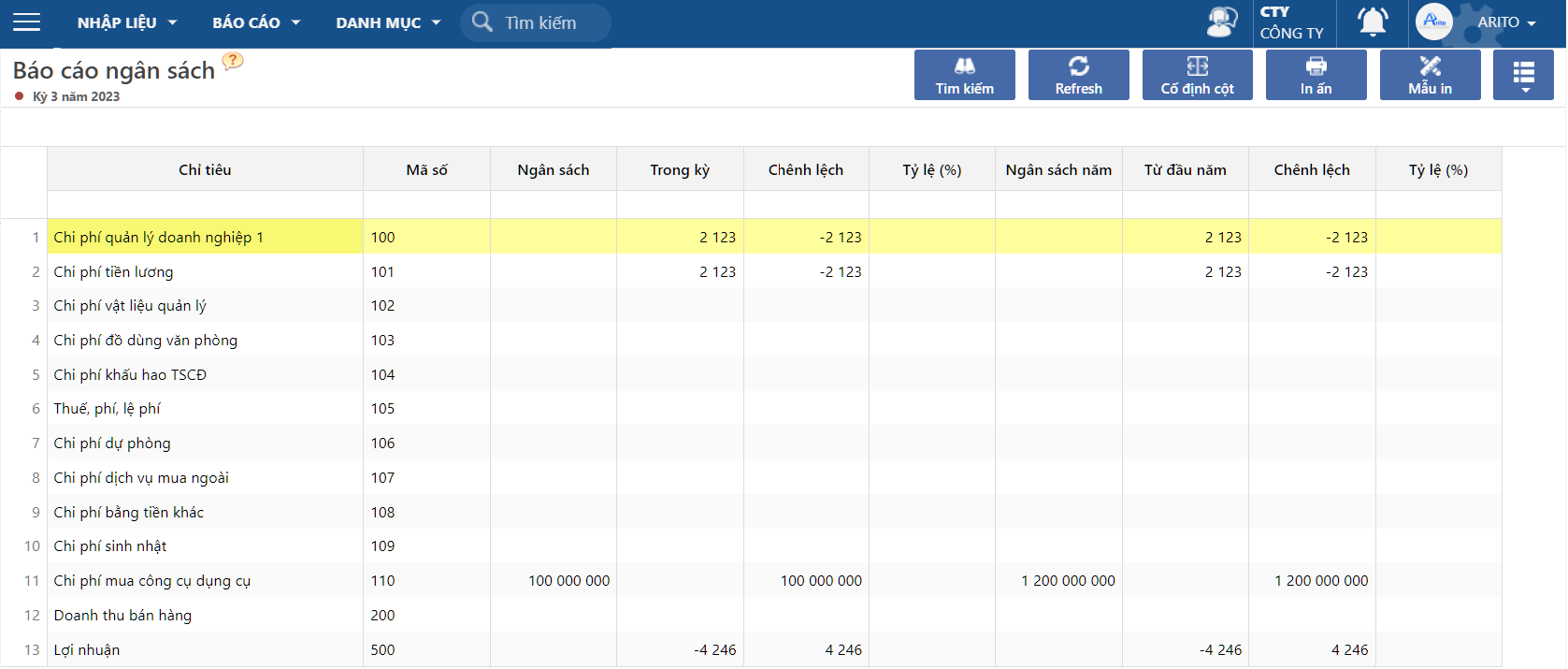The image size is (1568, 669).
Task: Click the Arito user avatar logo
Action: [x=1433, y=22]
